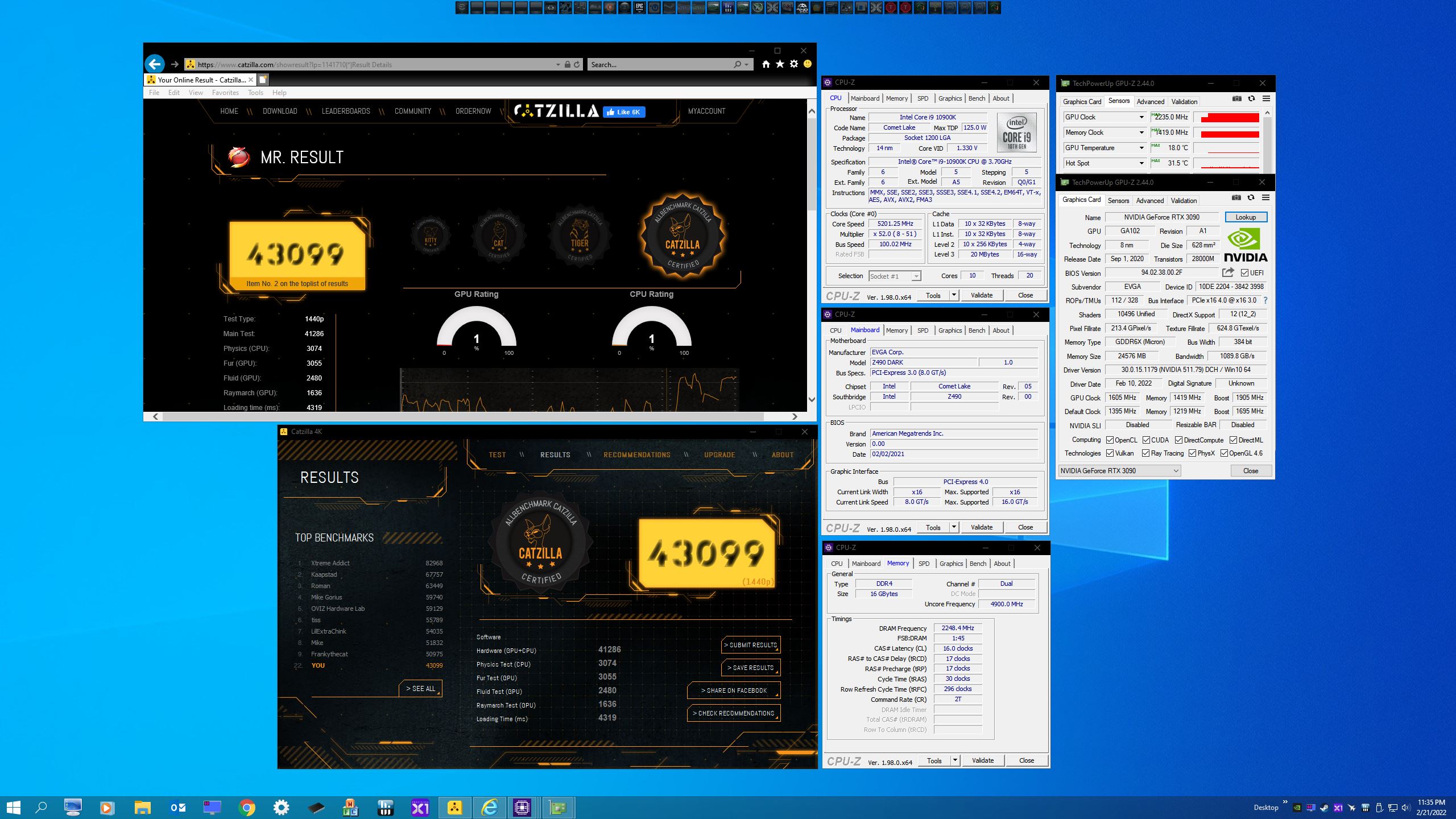Toggle the CUDA checkbox
1456x819 pixels.
tap(1147, 440)
